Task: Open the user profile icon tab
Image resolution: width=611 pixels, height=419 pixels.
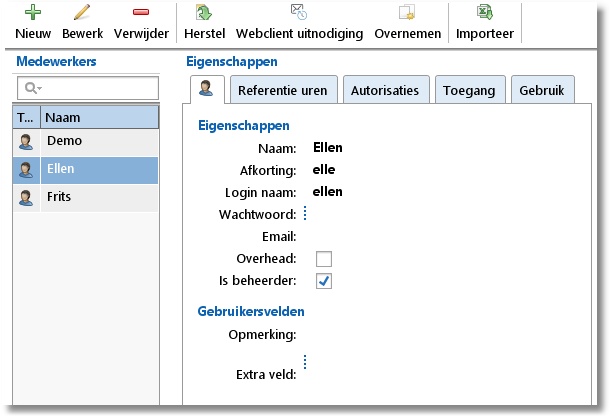Action: point(207,90)
